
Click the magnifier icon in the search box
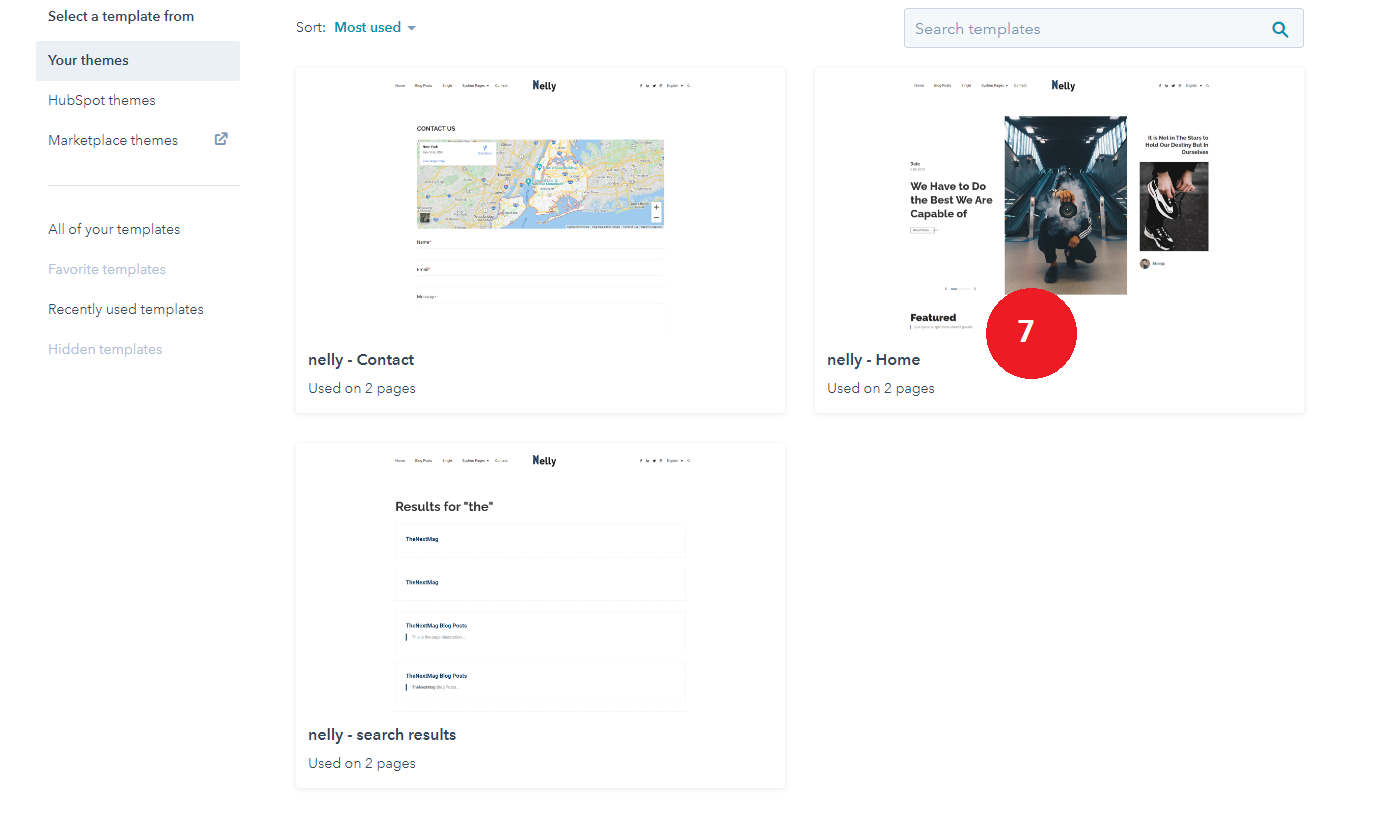click(1280, 29)
